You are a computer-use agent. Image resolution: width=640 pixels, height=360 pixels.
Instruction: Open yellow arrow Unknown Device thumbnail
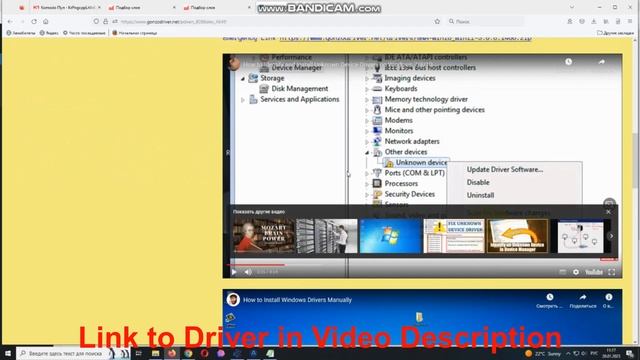(x=517, y=236)
